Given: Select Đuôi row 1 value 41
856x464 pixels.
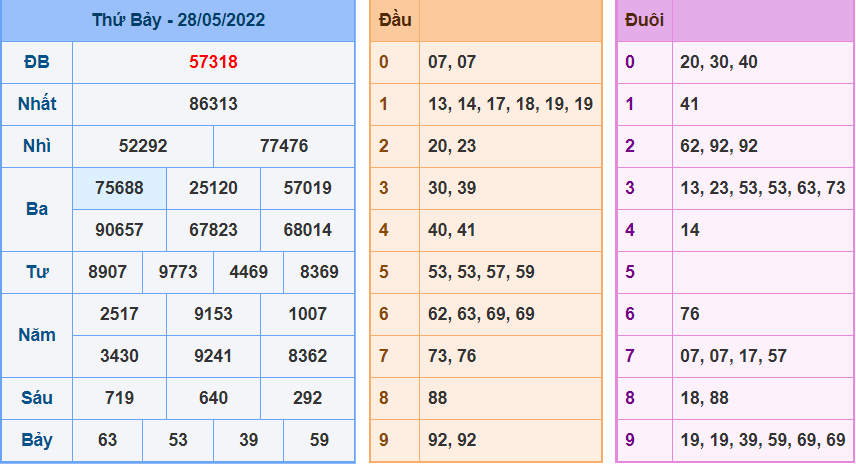Looking at the screenshot, I should click(x=689, y=104).
